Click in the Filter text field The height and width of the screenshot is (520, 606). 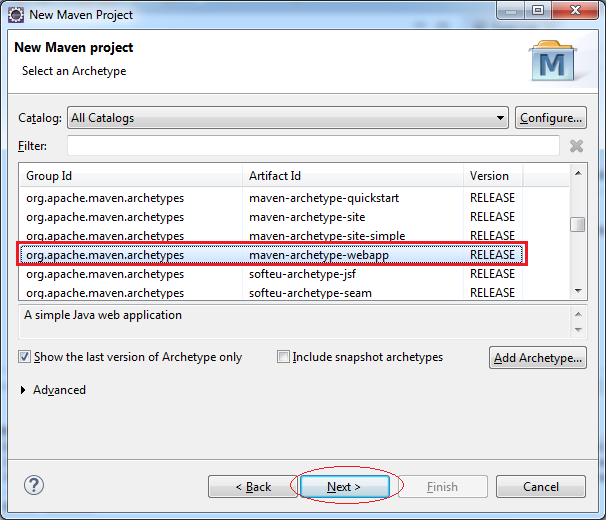tap(313, 146)
